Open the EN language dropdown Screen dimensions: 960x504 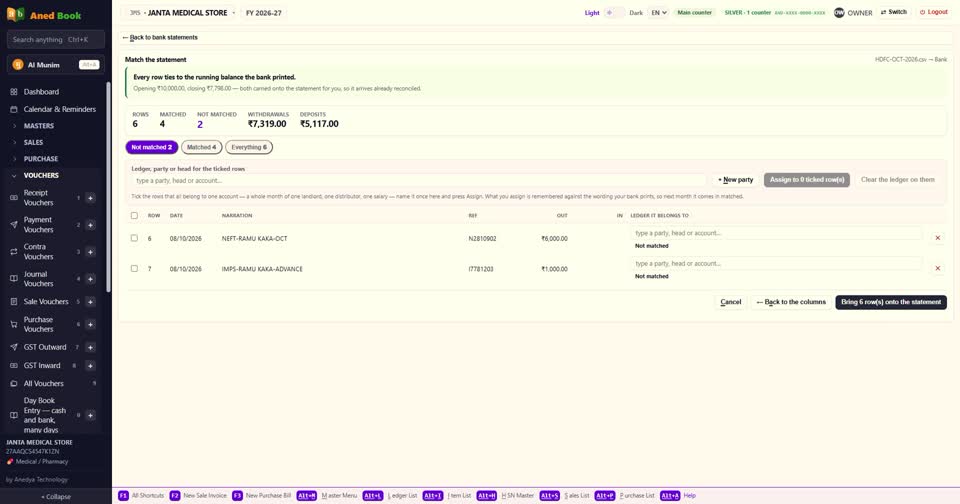[658, 12]
